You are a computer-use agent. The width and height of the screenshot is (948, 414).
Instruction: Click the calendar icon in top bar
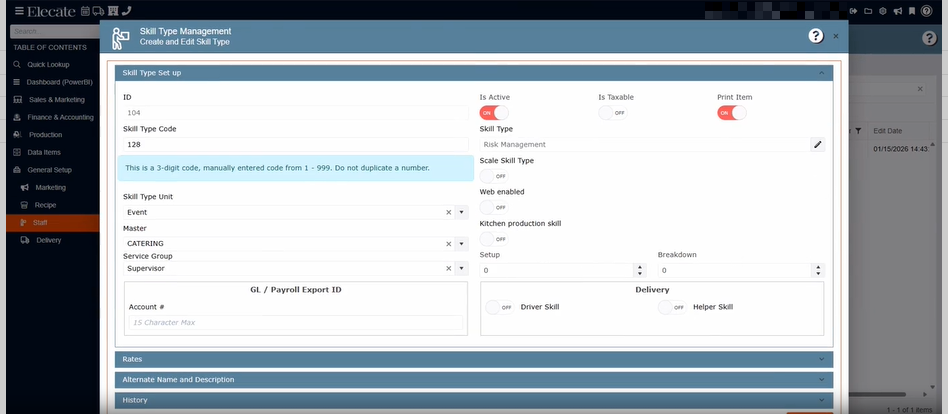pyautogui.click(x=86, y=11)
